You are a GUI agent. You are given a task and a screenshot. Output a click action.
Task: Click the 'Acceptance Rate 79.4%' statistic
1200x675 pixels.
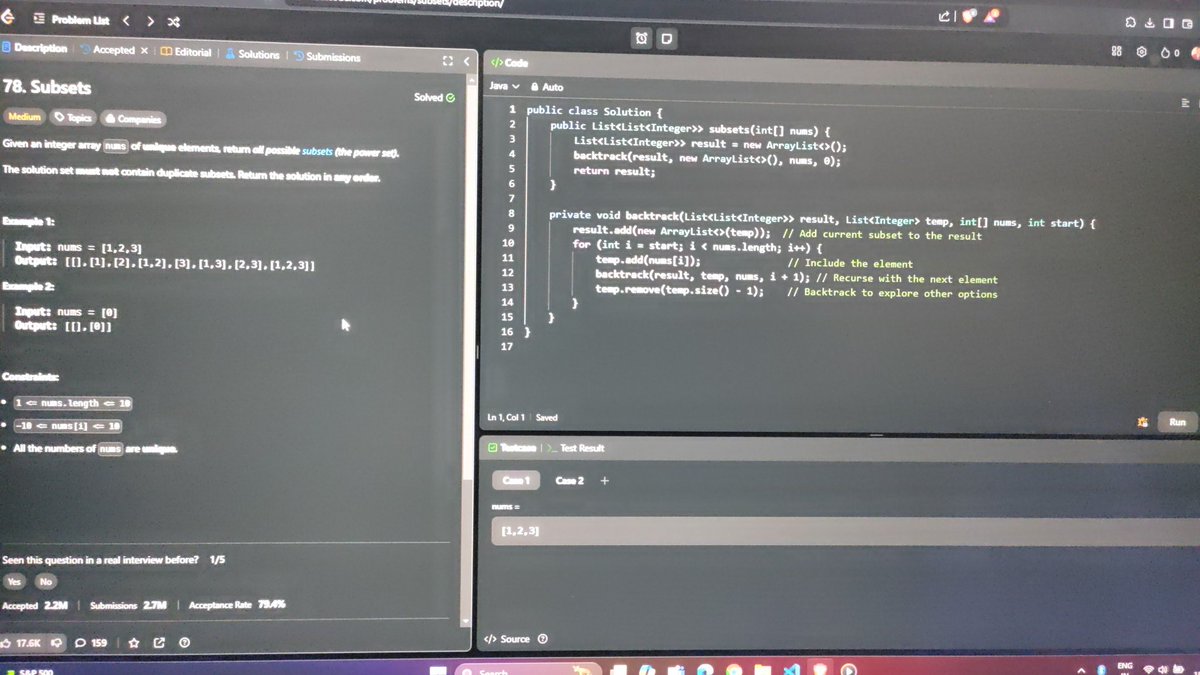pos(238,604)
